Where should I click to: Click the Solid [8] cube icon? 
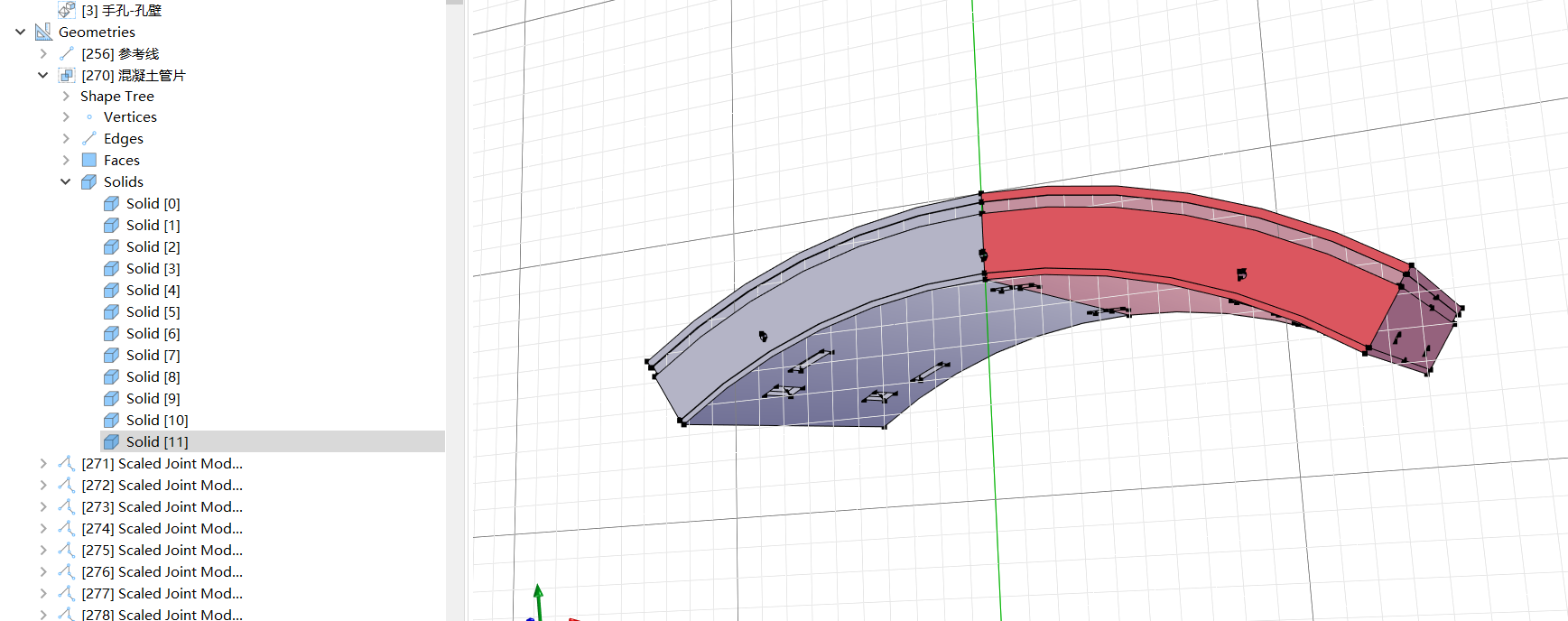pyautogui.click(x=111, y=376)
